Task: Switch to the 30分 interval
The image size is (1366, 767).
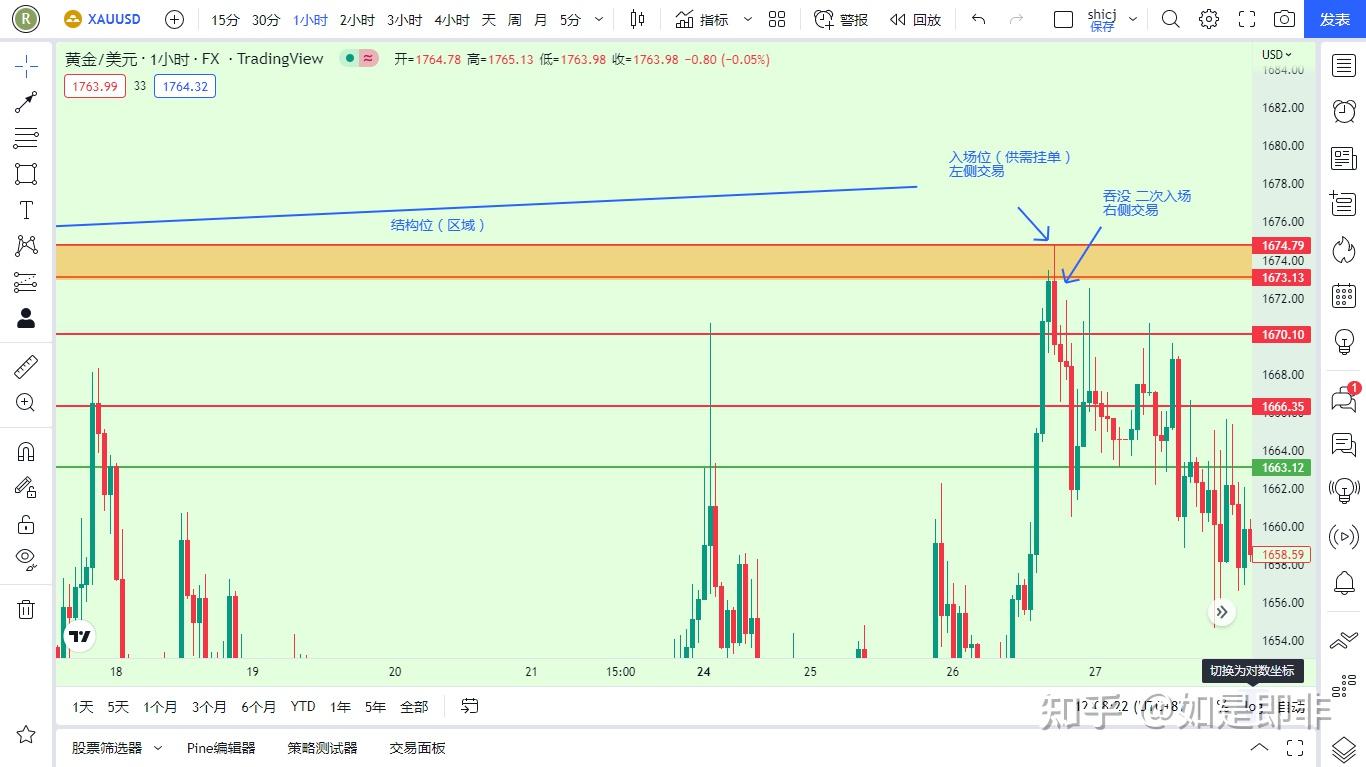Action: coord(266,20)
